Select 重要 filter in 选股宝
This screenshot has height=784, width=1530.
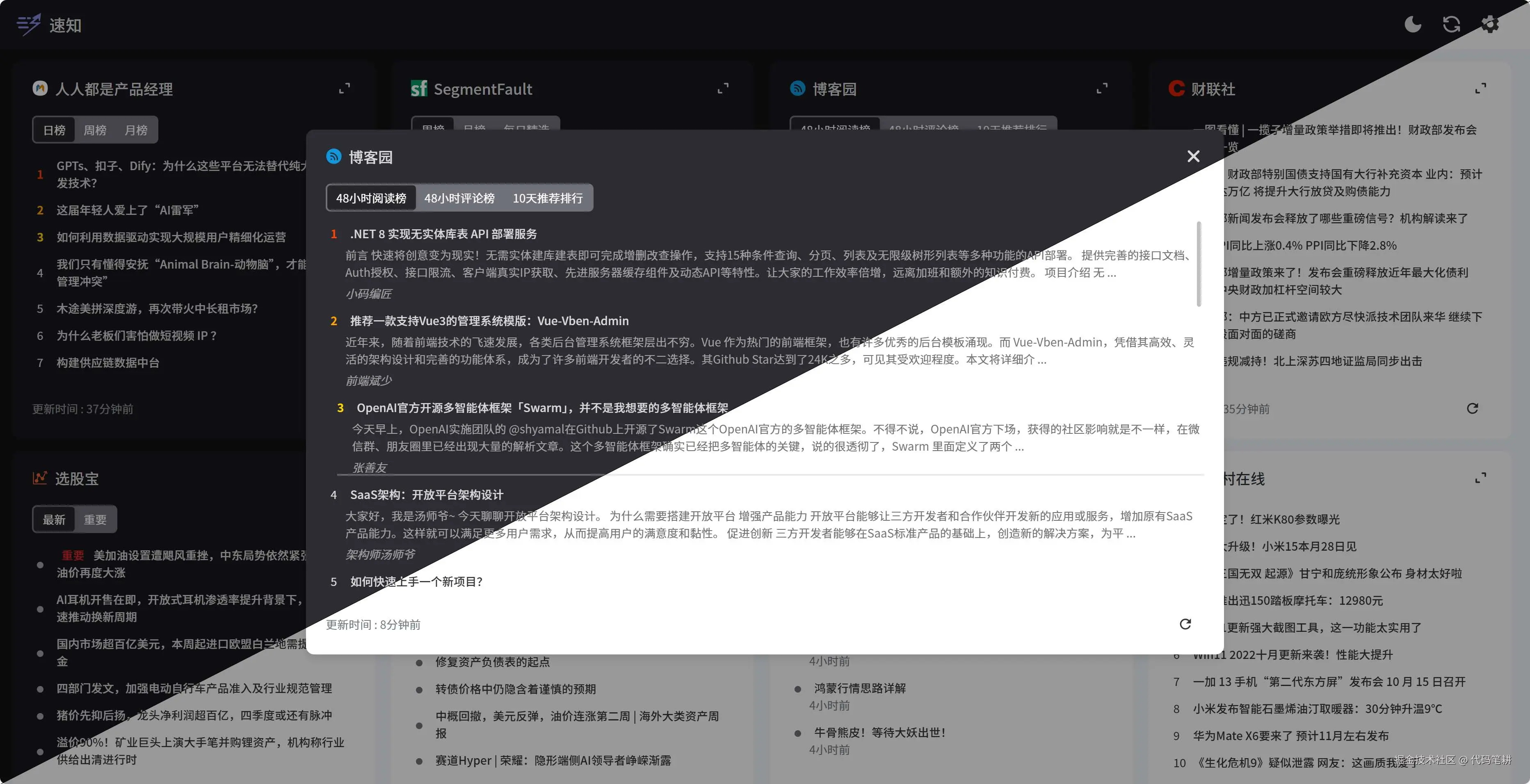pos(94,520)
